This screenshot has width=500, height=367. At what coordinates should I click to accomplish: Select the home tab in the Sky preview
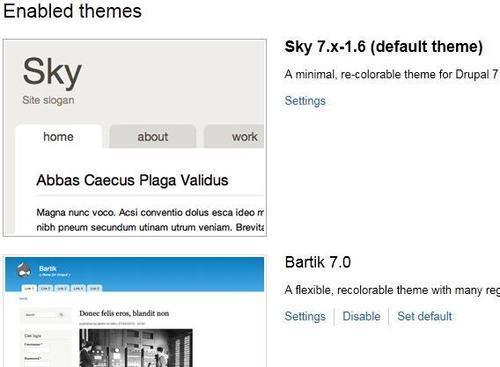point(58,136)
